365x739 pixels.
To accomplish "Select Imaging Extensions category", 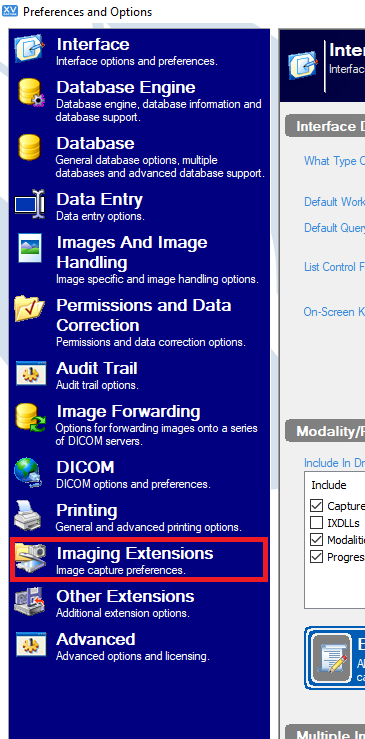I will [139, 559].
